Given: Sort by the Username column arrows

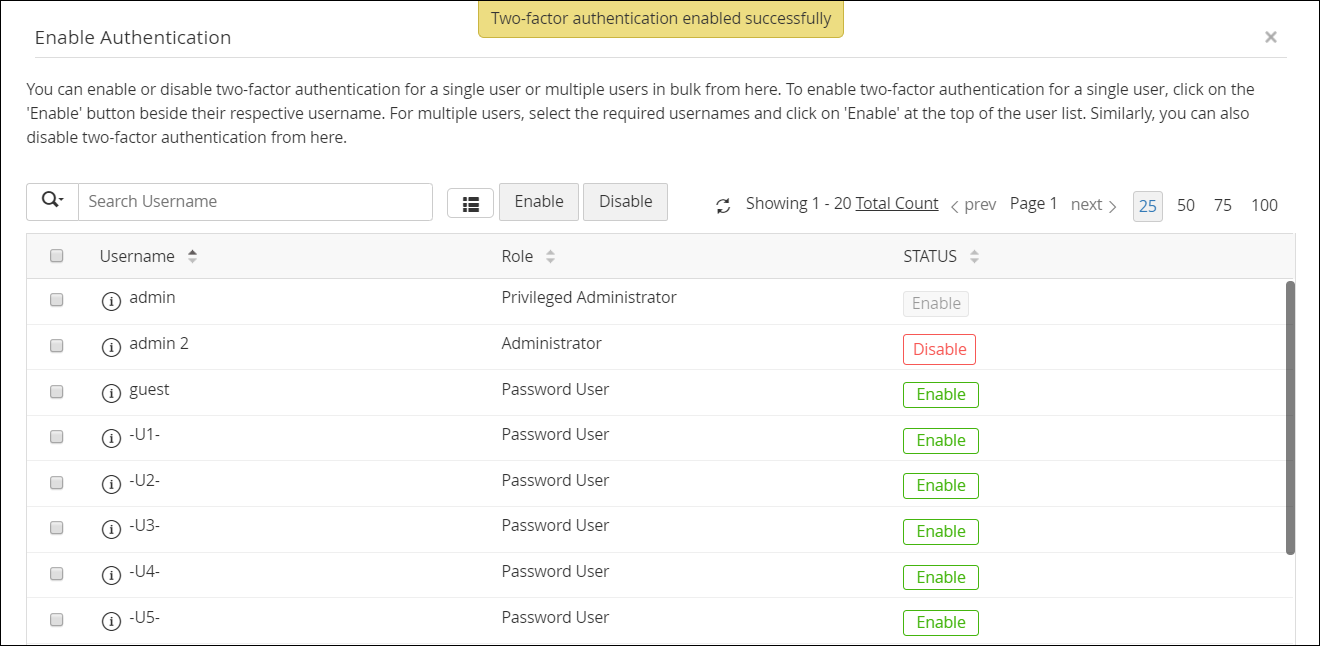Looking at the screenshot, I should tap(192, 256).
